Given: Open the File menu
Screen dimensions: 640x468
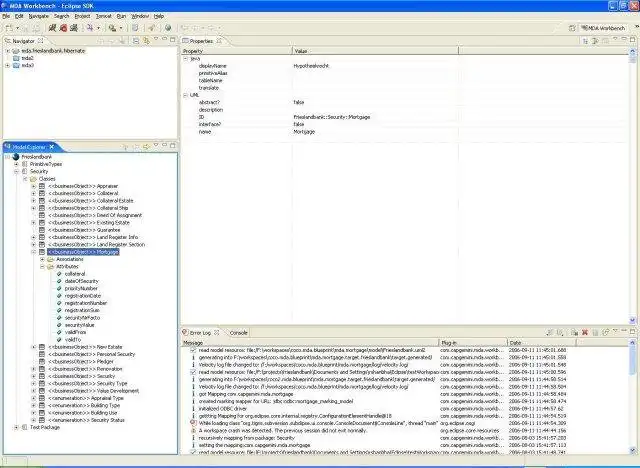Looking at the screenshot, I should click(6, 16).
